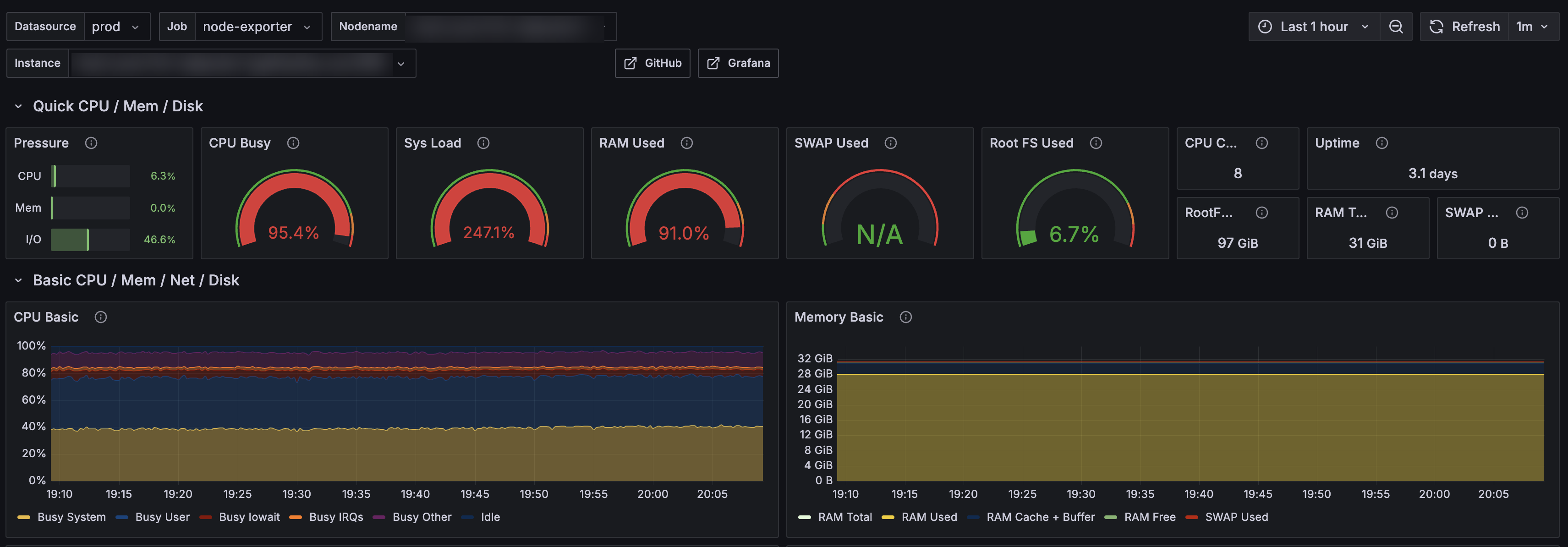The height and width of the screenshot is (547, 1568).
Task: Open the Last 1 hour time picker
Action: coord(1314,27)
